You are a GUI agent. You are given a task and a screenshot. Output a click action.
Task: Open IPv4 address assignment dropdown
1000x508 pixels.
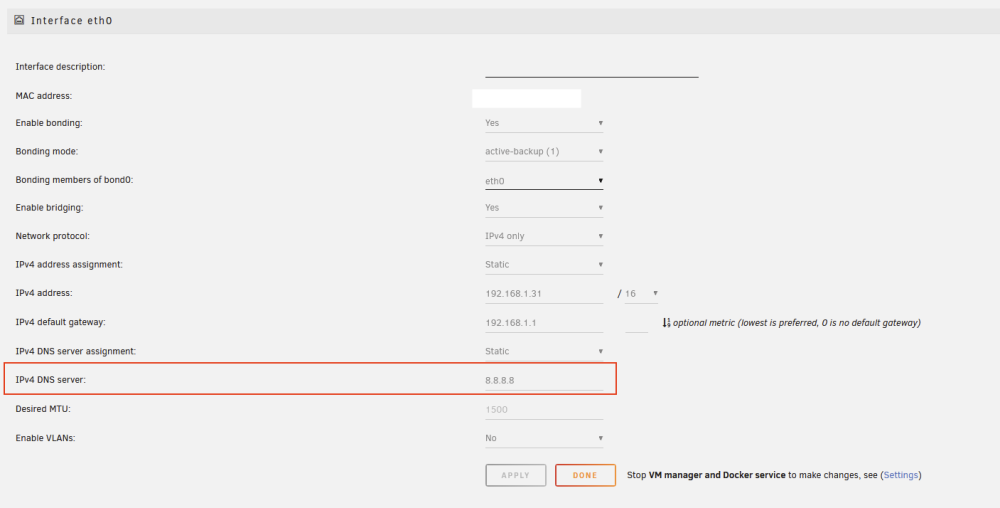(544, 264)
